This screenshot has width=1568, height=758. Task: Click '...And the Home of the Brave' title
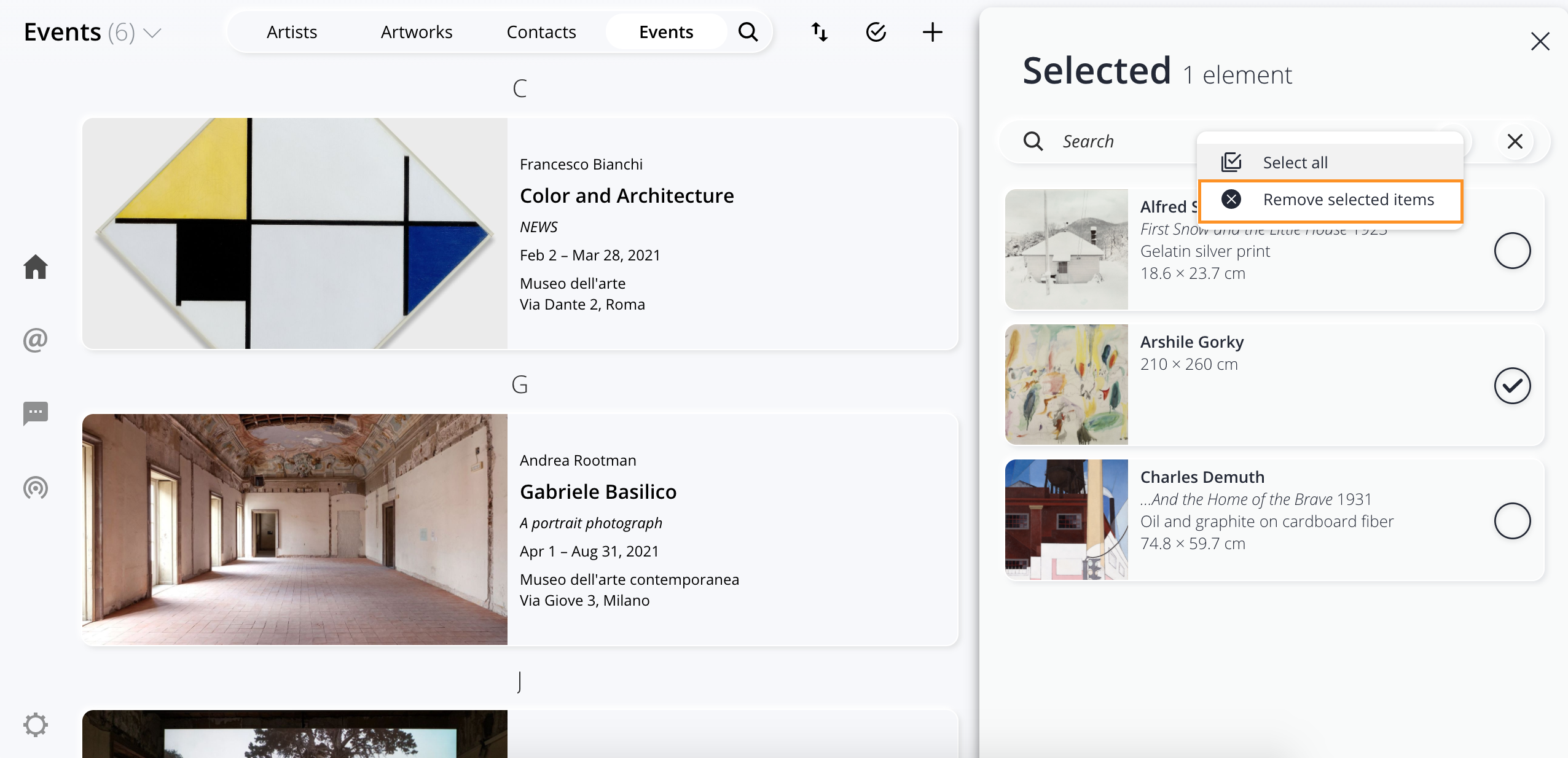click(1236, 499)
